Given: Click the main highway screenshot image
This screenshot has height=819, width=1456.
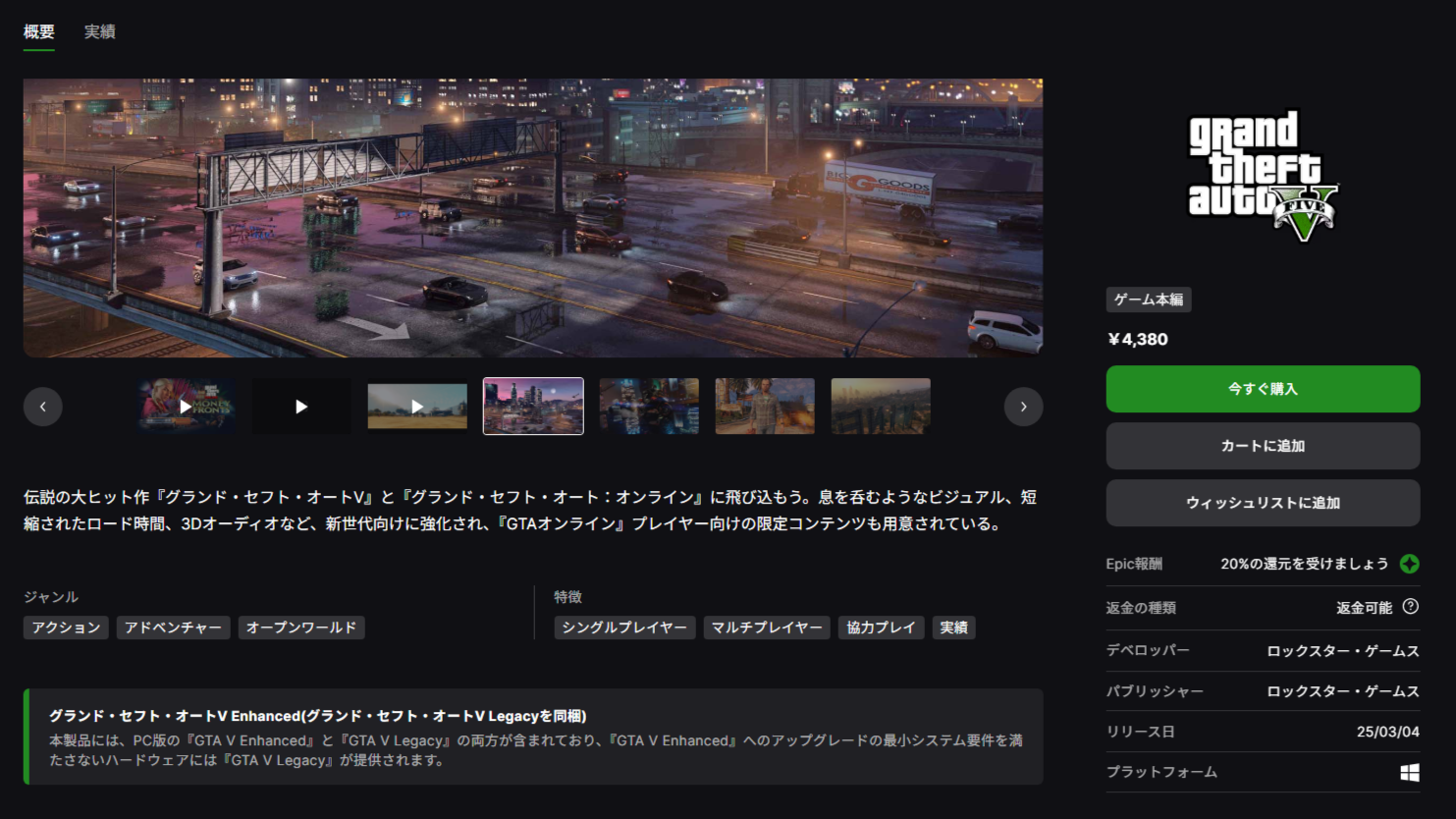Looking at the screenshot, I should [533, 218].
